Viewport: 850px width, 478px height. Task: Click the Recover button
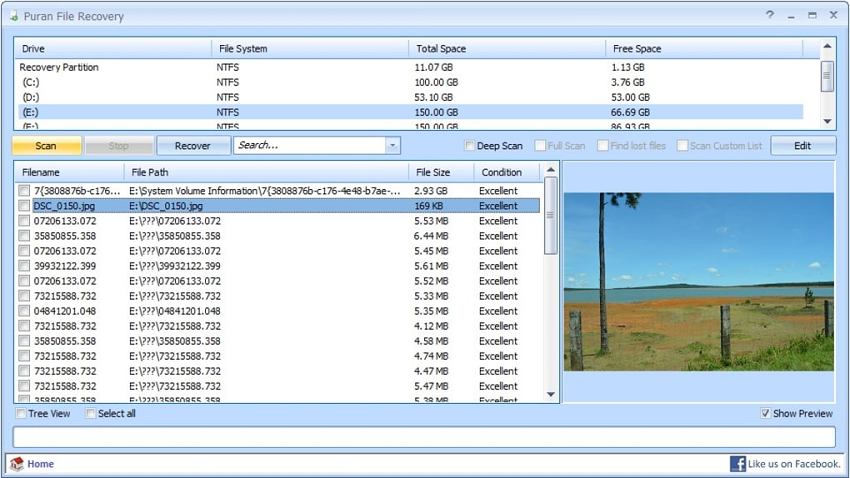[192, 146]
